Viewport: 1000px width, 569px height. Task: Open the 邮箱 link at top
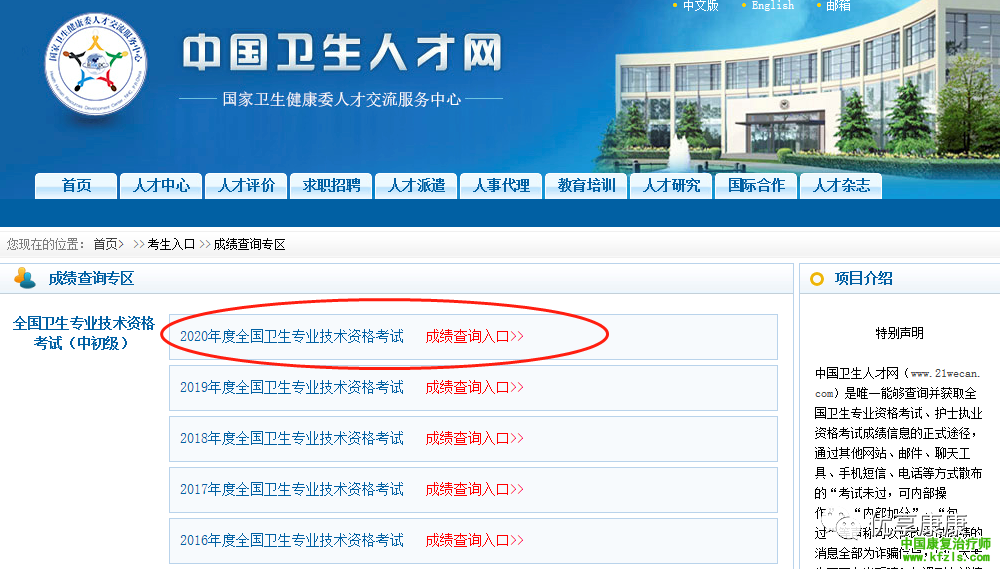click(x=838, y=6)
